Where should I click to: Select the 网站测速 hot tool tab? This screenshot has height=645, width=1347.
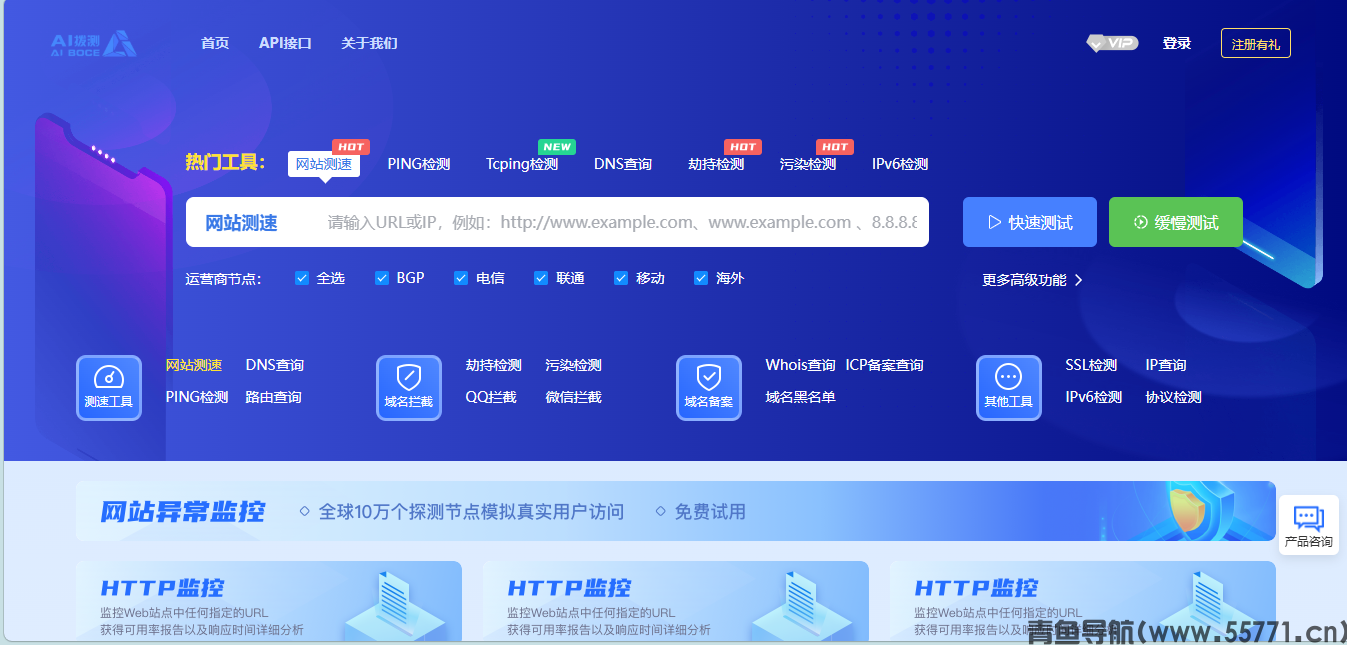coord(324,164)
